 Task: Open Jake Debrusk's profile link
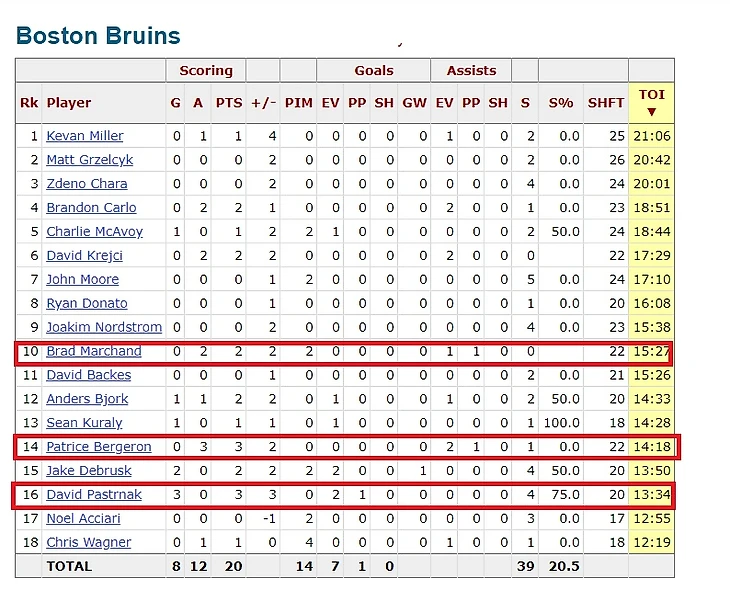click(89, 471)
